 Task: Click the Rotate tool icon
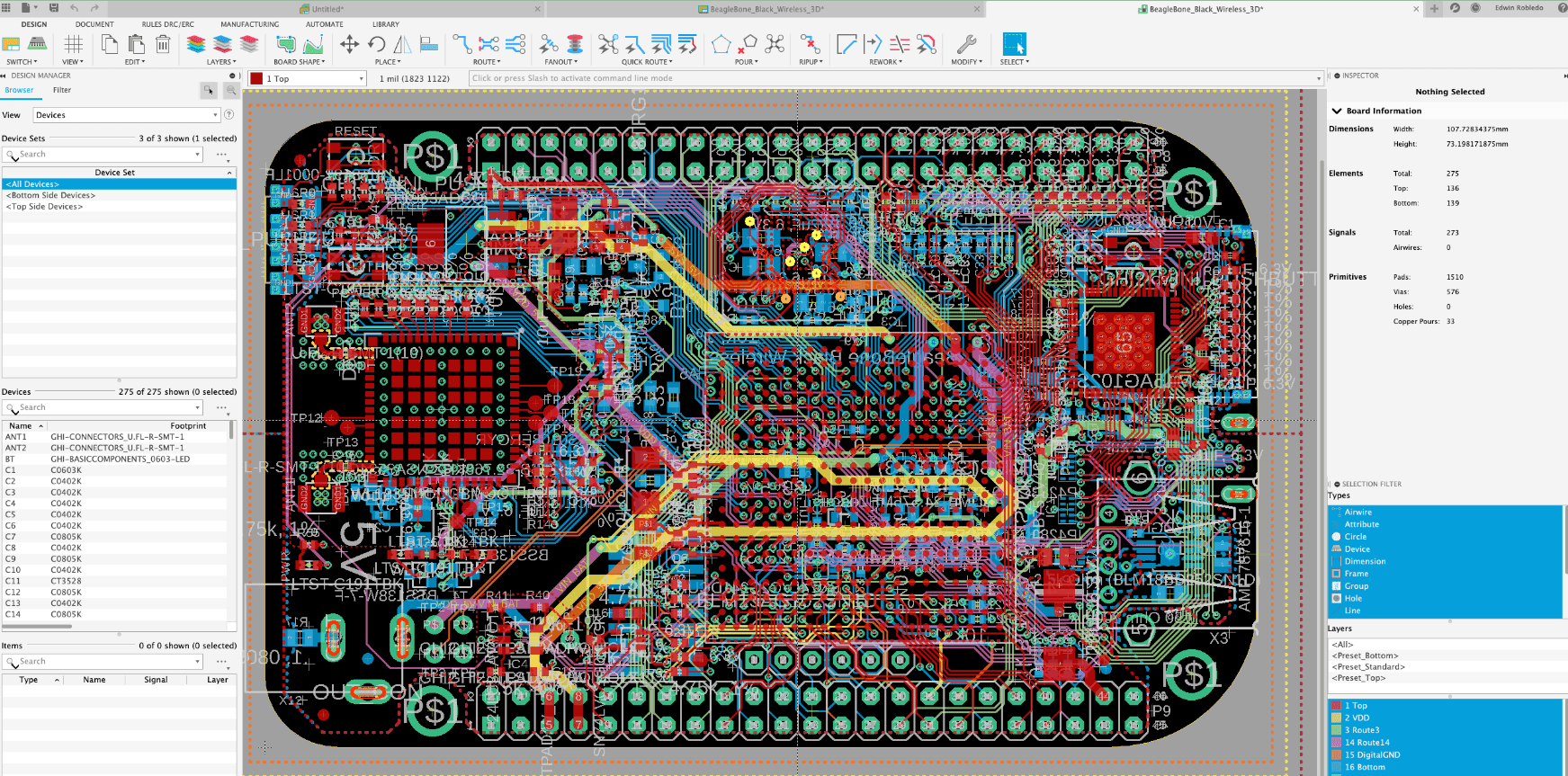(377, 44)
